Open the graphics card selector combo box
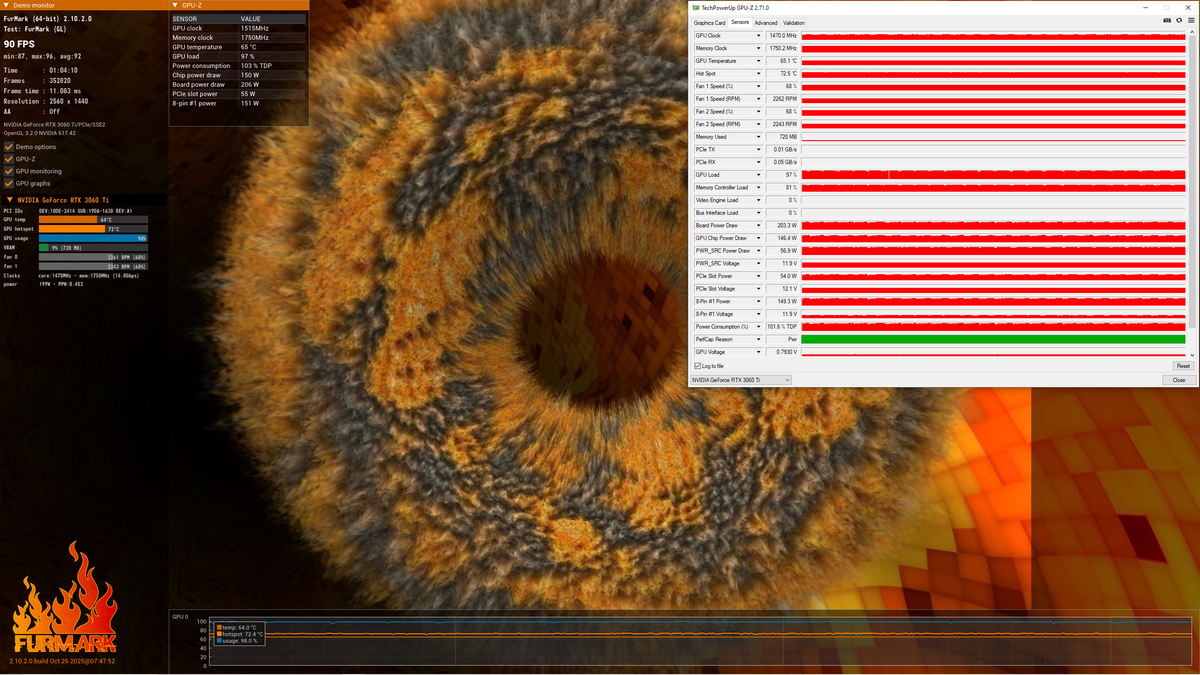This screenshot has height=675, width=1200. pyautogui.click(x=741, y=380)
